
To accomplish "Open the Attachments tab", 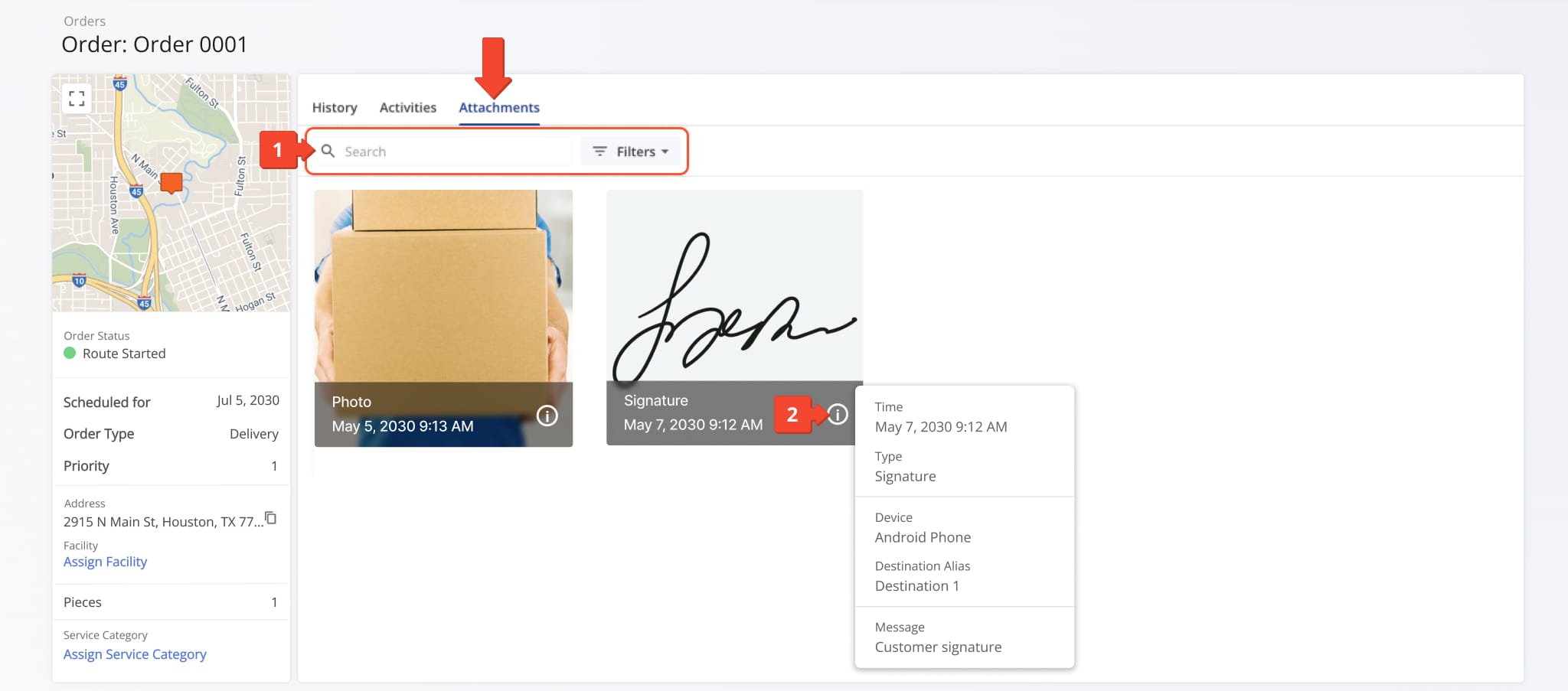I will pos(498,107).
